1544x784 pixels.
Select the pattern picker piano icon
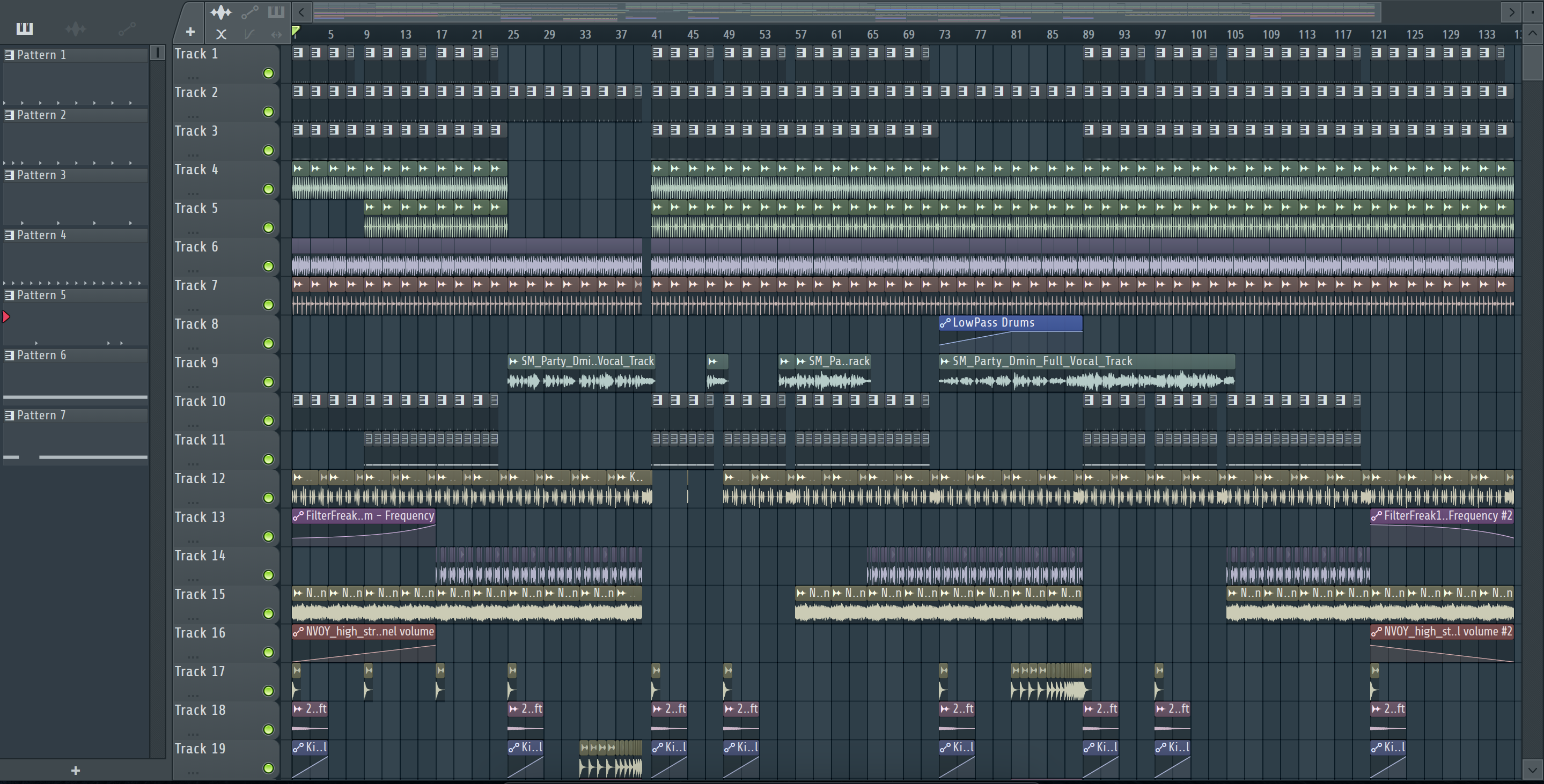click(25, 29)
